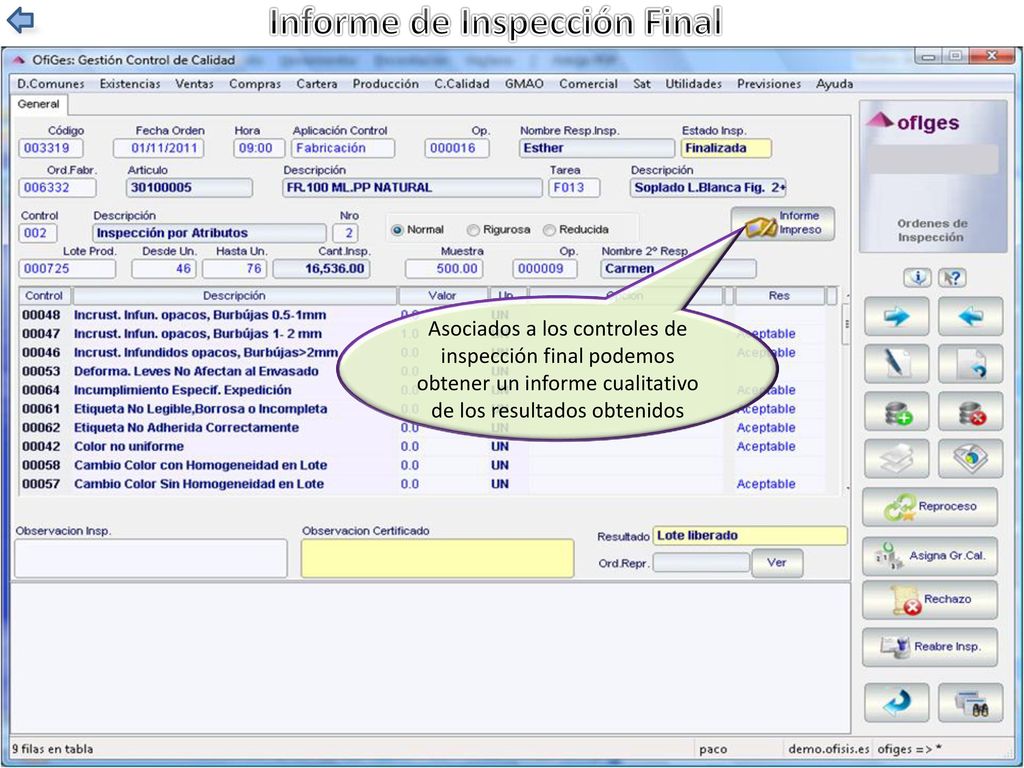Select the Rigurosa inspection radio button
The height and width of the screenshot is (768, 1024).
(473, 230)
